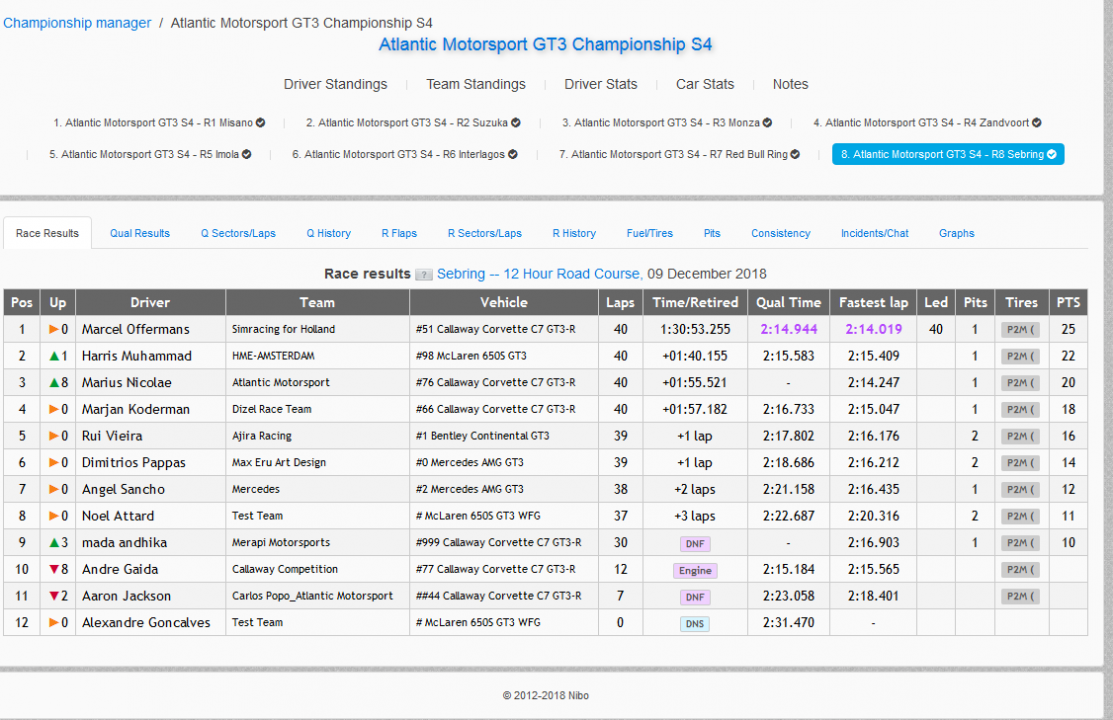Click the help icon beside Race results heading

pos(424,274)
